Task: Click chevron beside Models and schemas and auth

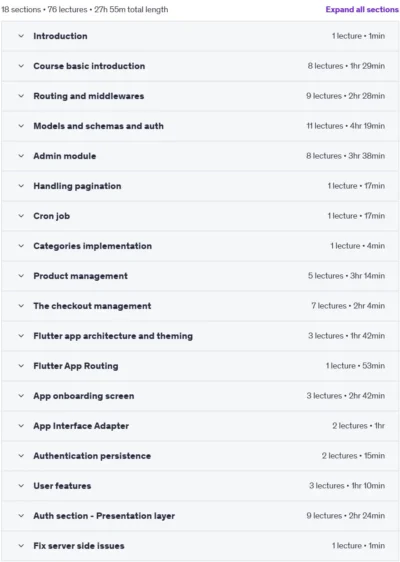Action: (x=21, y=126)
